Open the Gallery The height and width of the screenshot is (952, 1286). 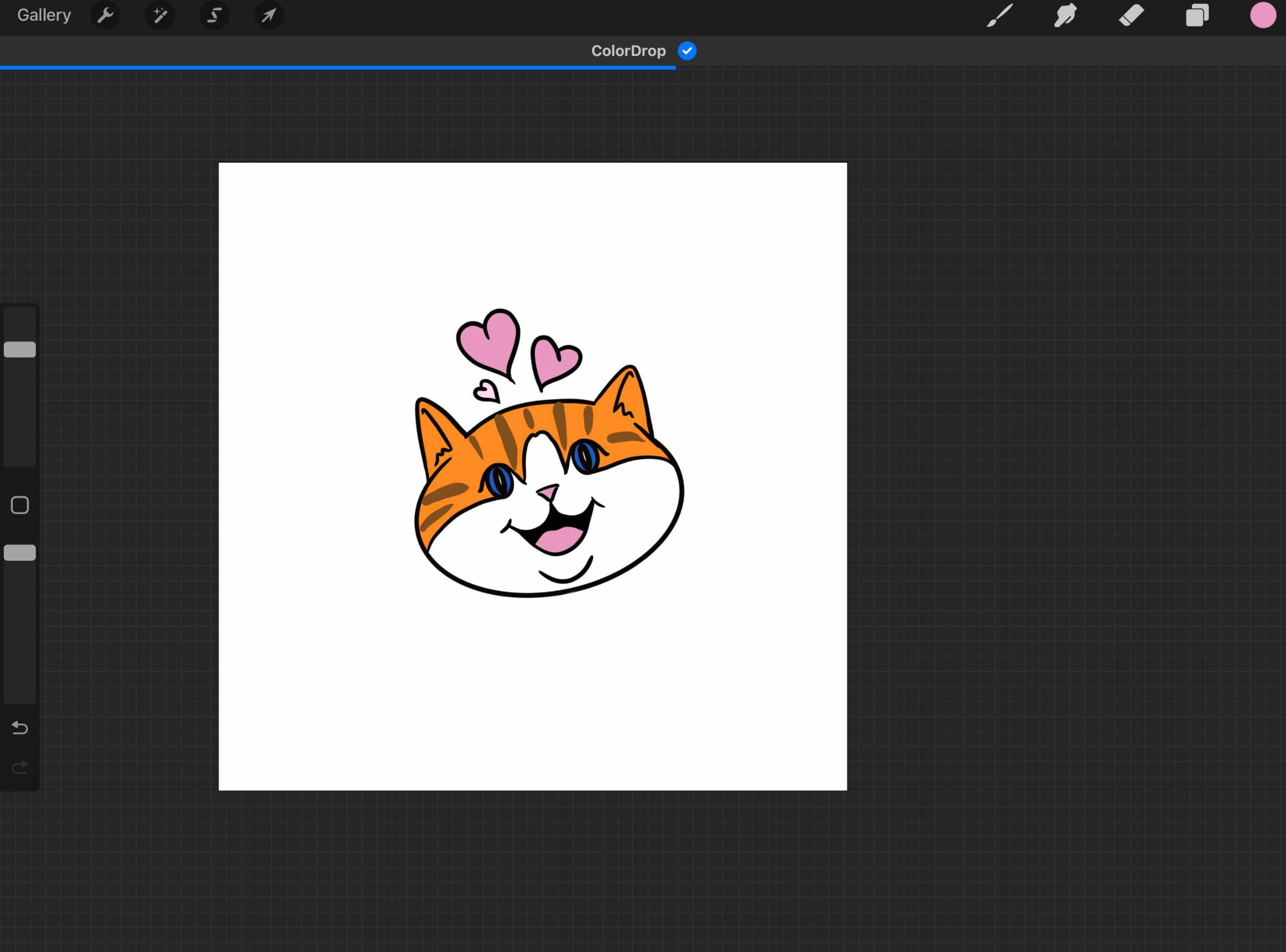pyautogui.click(x=43, y=15)
